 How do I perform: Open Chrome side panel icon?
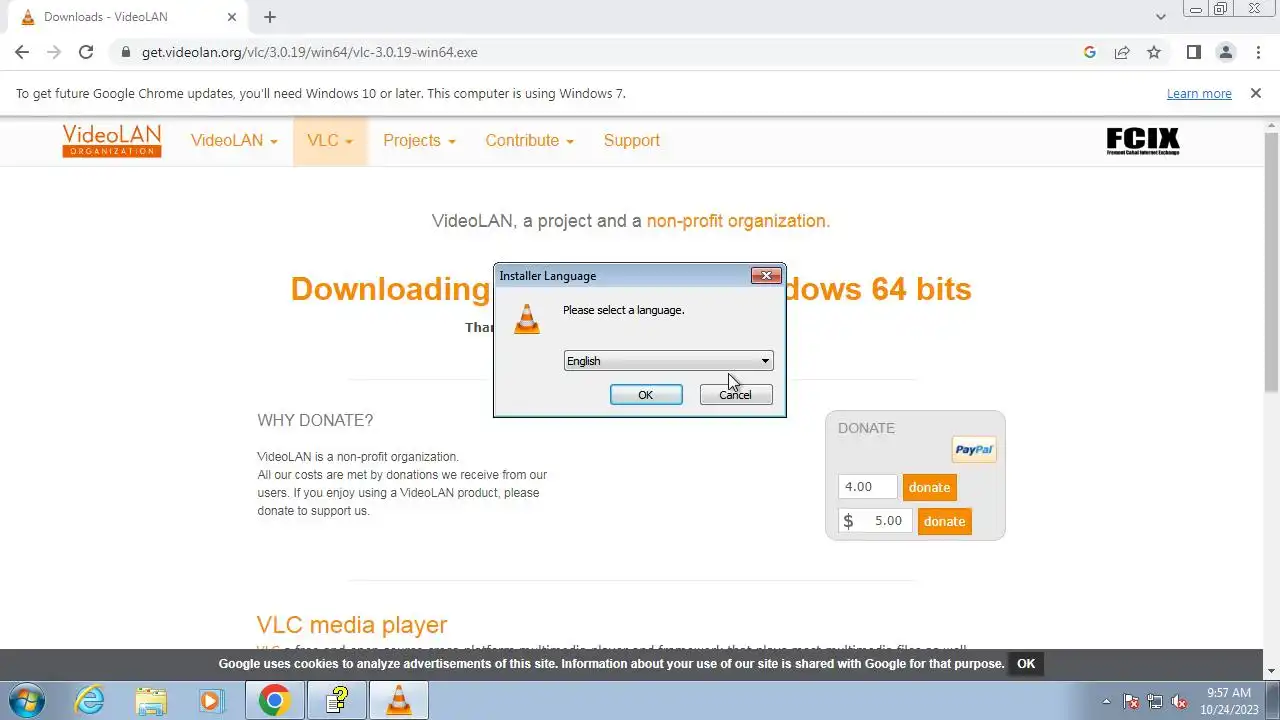1193,52
